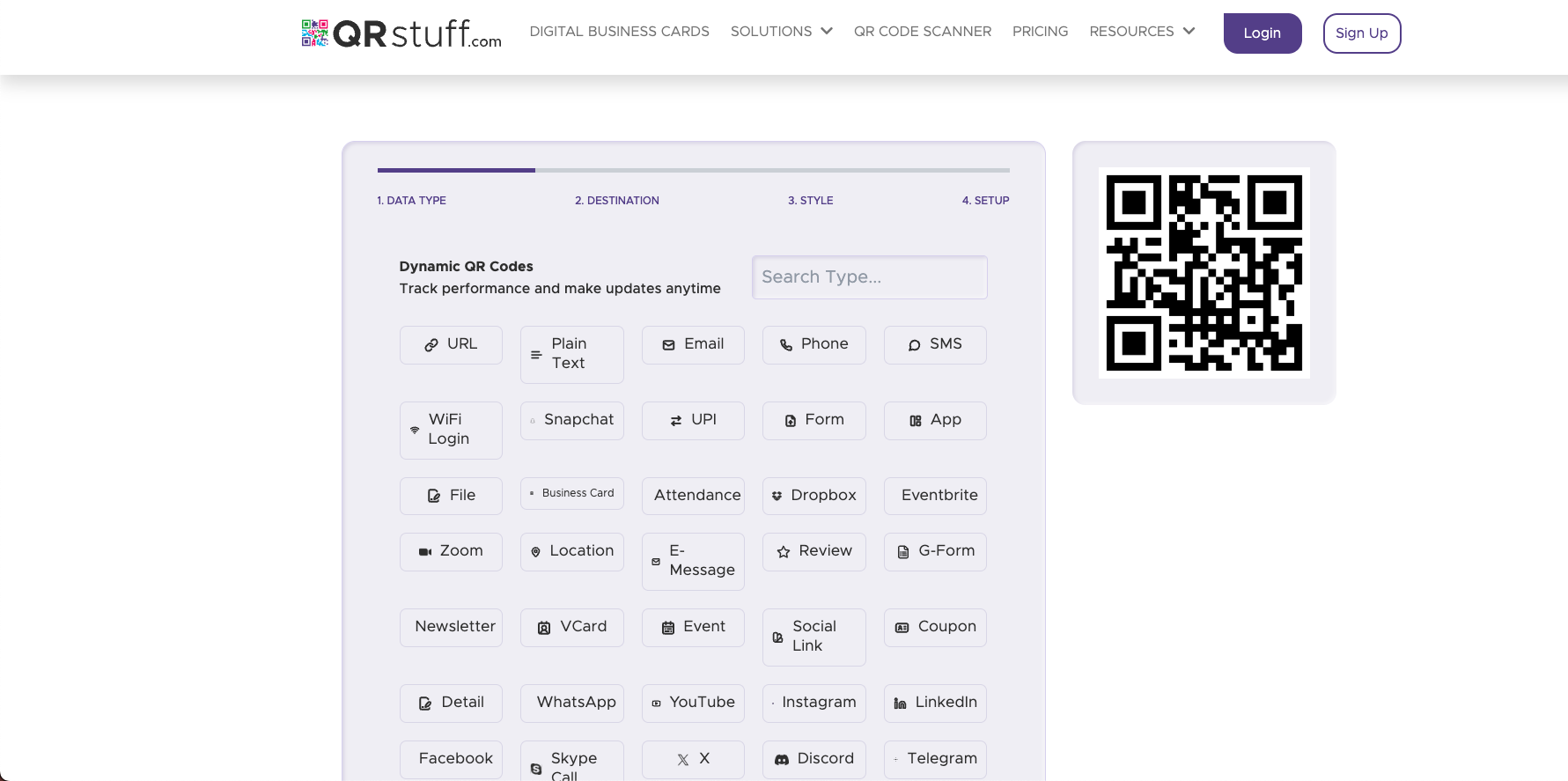Pick the UPI transfer arrows icon

pos(676,421)
